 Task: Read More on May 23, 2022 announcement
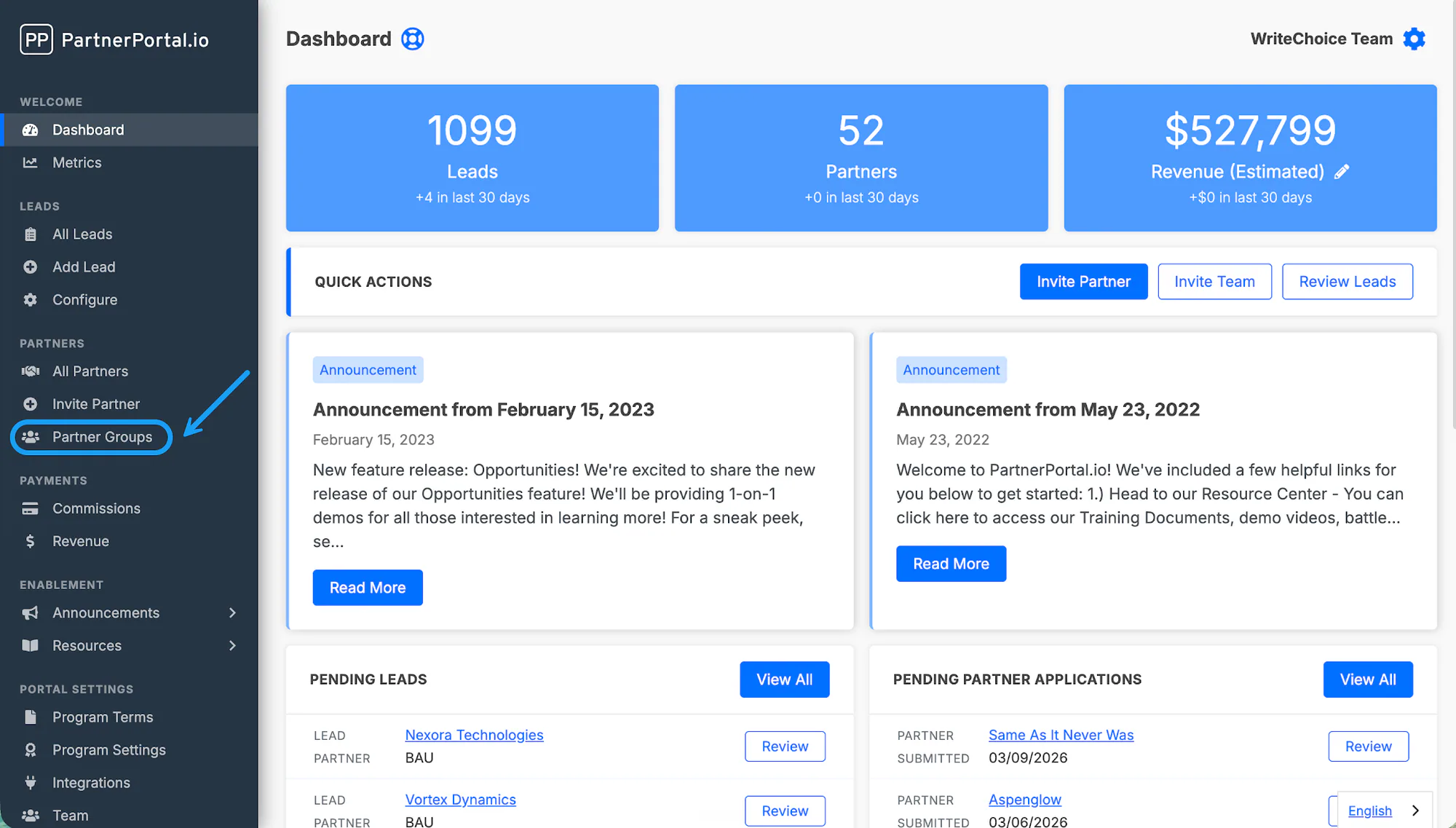(x=951, y=564)
